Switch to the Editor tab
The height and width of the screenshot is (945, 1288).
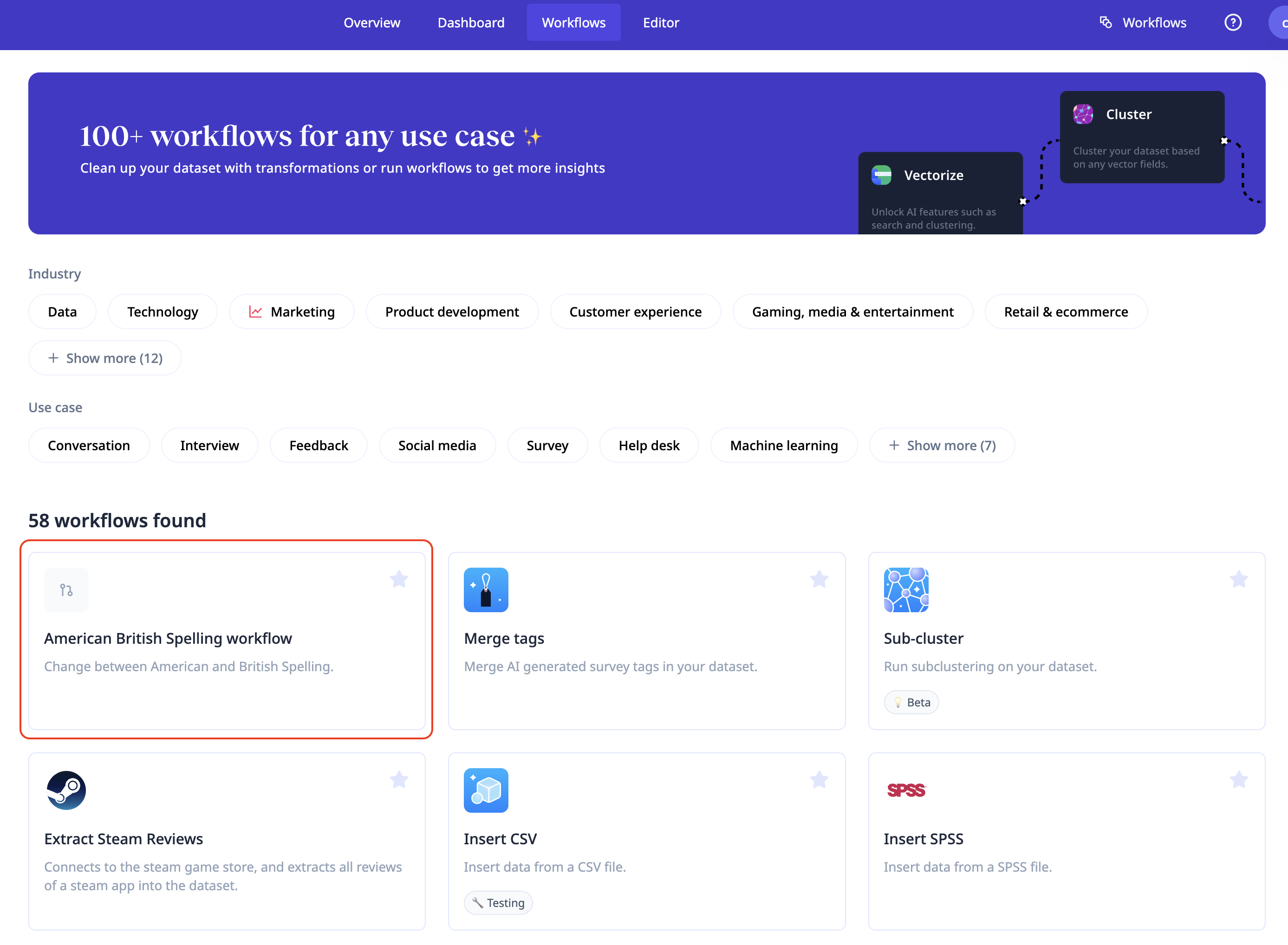(661, 23)
